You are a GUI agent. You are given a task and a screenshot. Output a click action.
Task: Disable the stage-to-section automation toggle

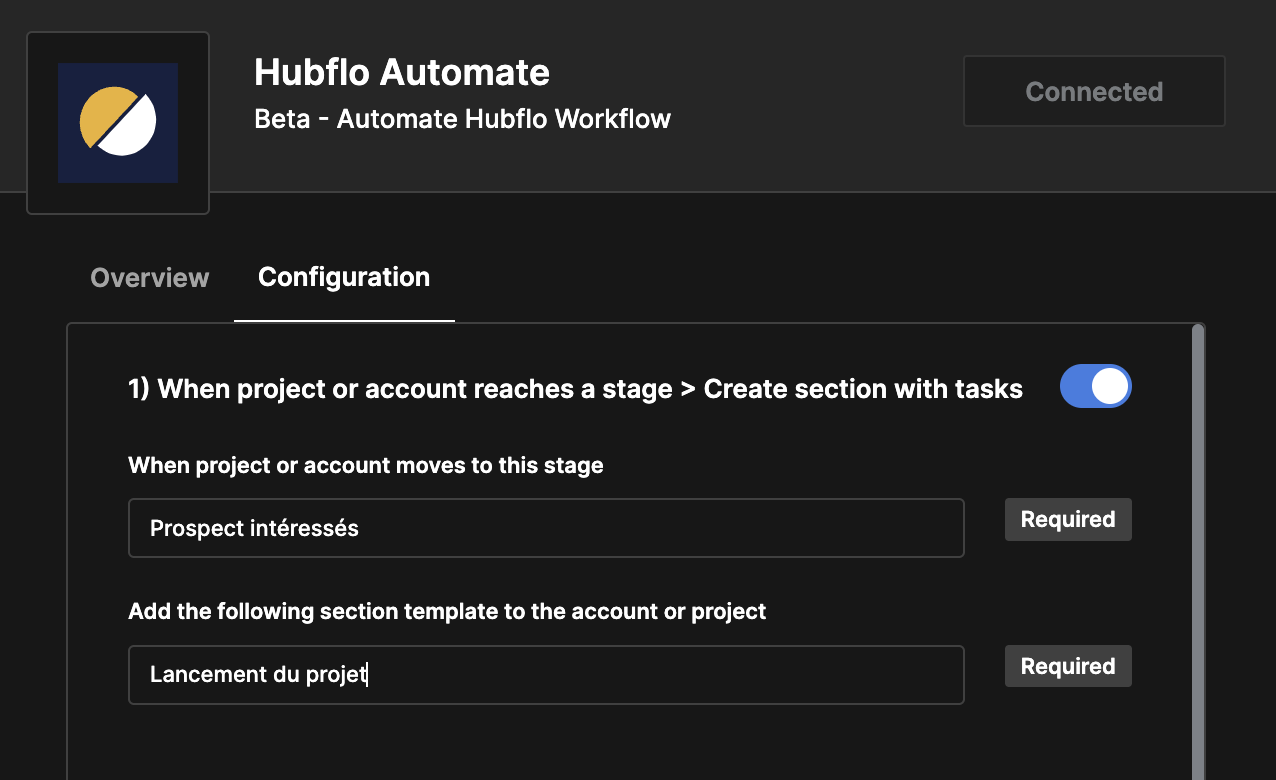coord(1095,386)
